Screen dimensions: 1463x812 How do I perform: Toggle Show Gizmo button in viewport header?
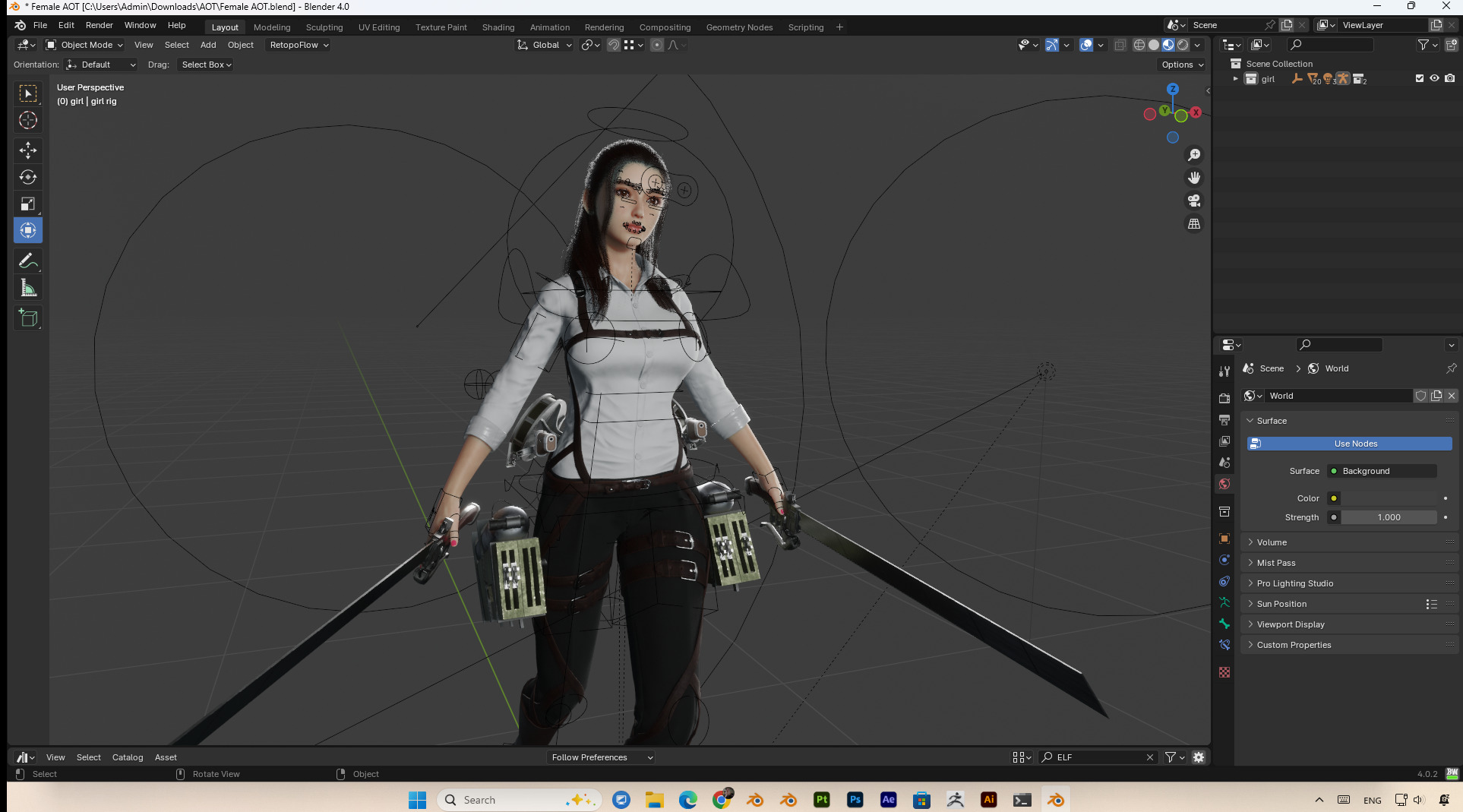point(1052,45)
